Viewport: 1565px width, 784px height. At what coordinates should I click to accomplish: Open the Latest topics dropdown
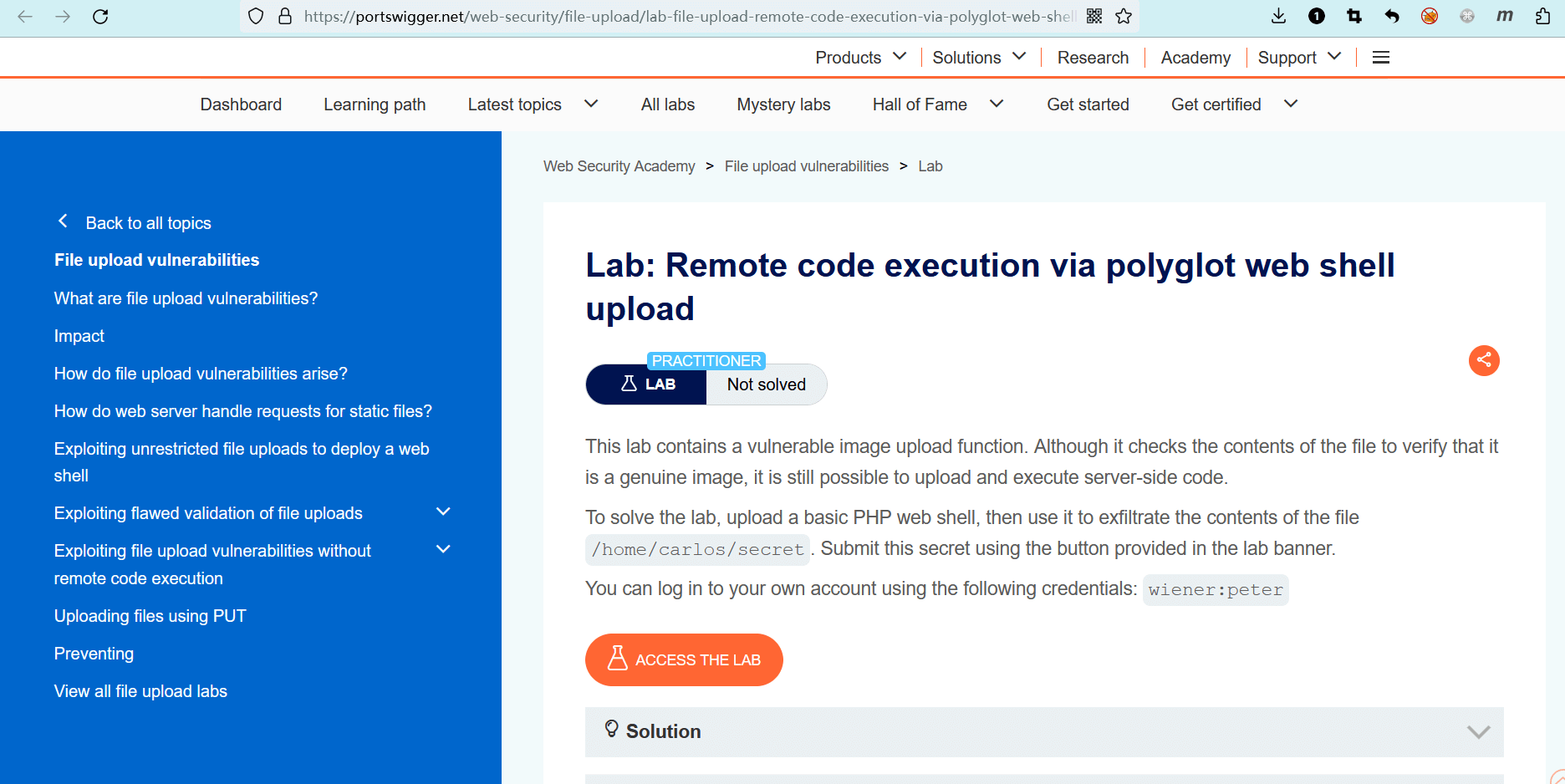pyautogui.click(x=533, y=104)
